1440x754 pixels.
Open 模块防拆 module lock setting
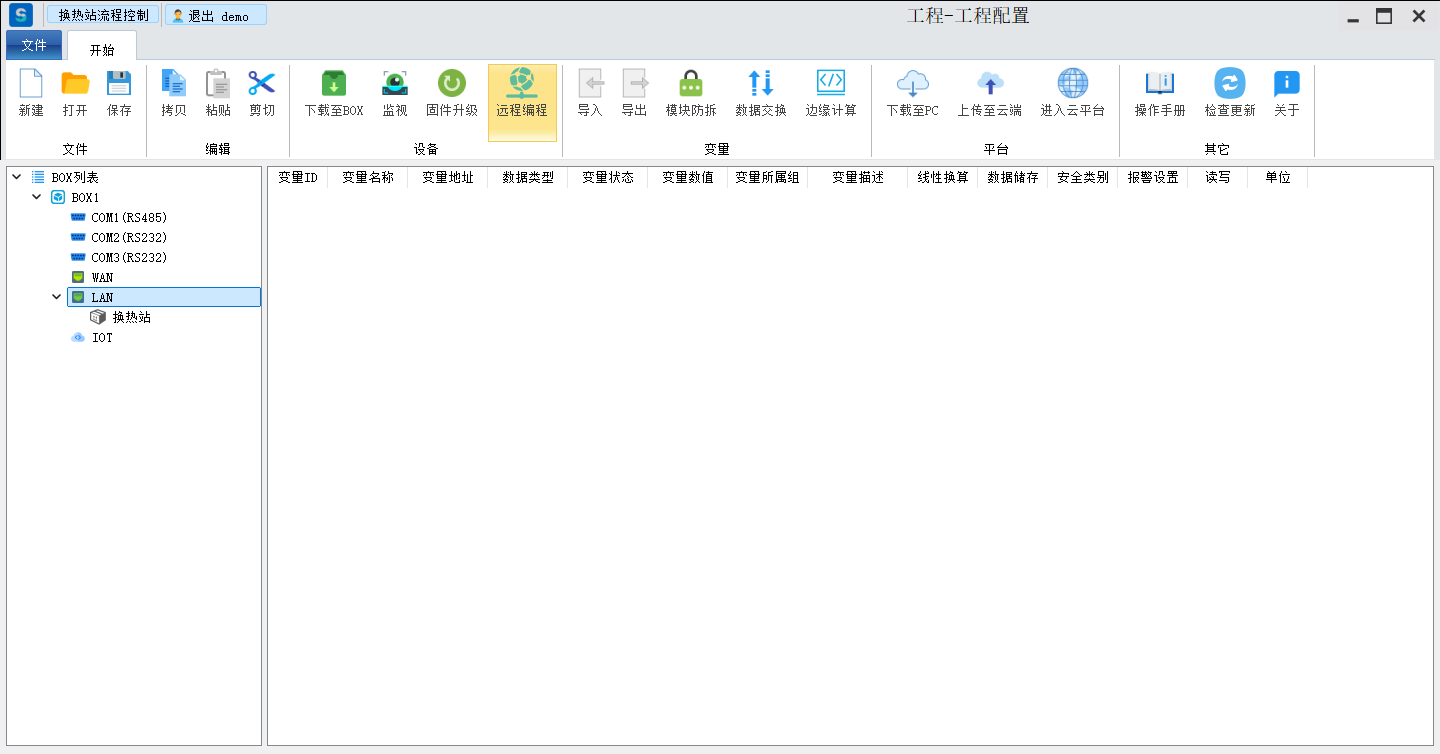(691, 84)
